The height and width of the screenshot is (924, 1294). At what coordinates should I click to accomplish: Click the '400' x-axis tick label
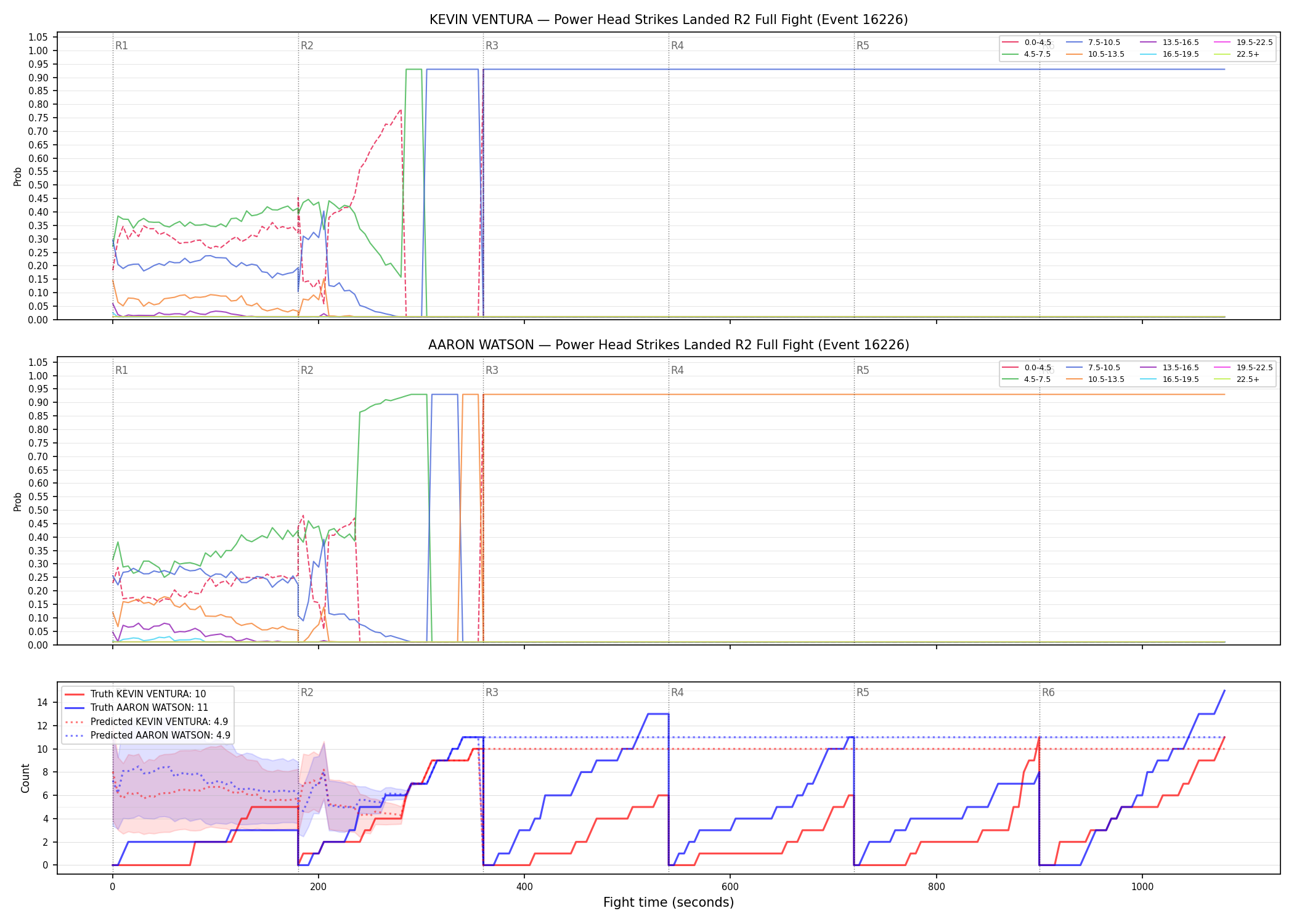pyautogui.click(x=524, y=887)
